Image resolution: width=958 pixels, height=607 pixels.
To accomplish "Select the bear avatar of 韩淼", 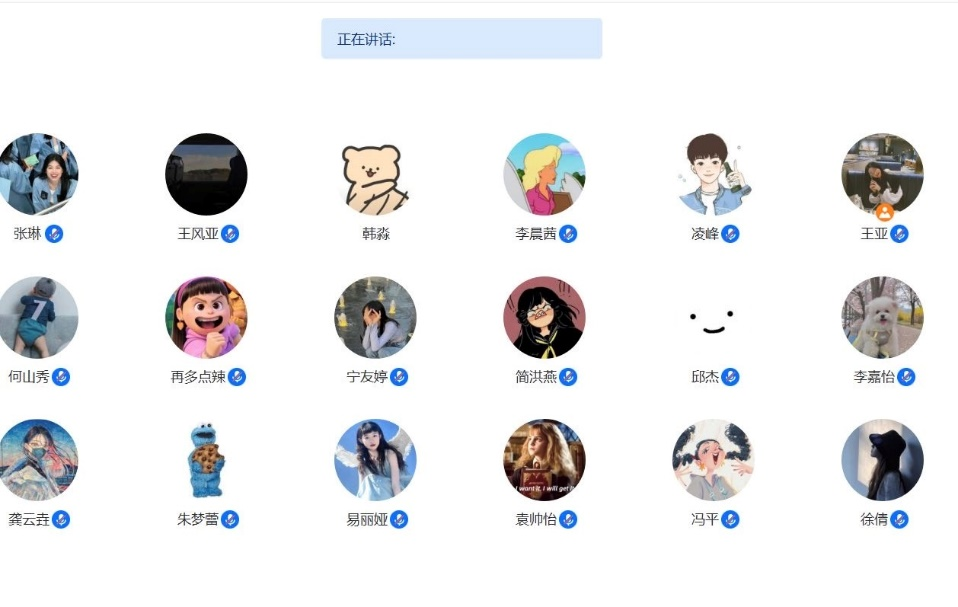I will coord(375,175).
